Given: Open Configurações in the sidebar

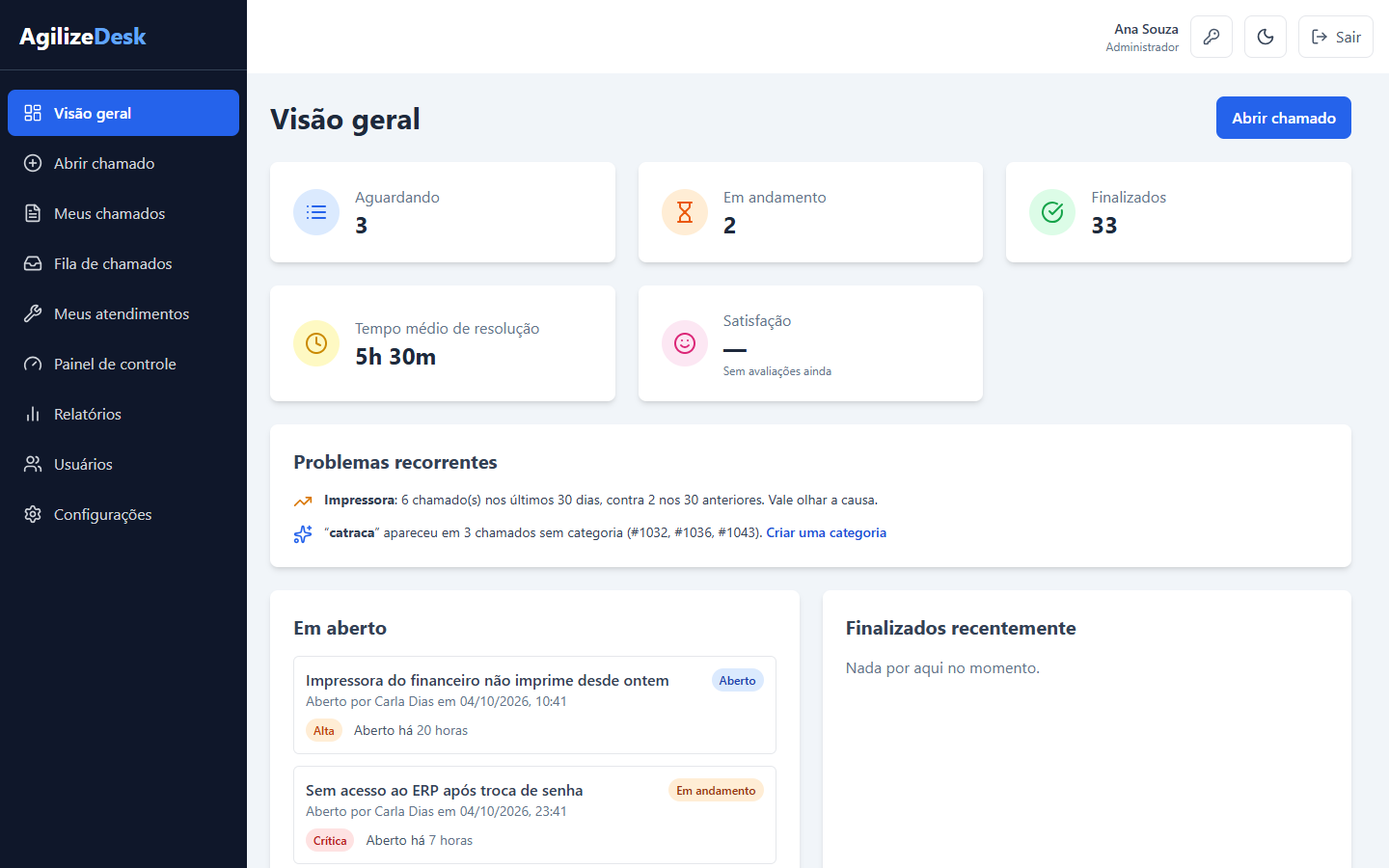Looking at the screenshot, I should coord(123,514).
